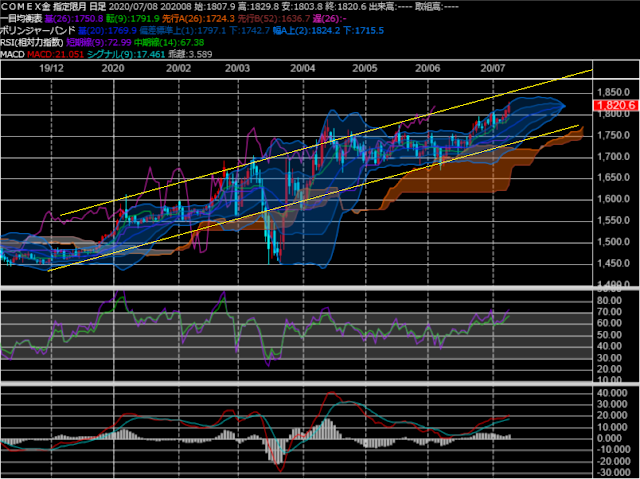Click the 1,500.0 price axis label
This screenshot has width=640, height=479.
[613, 242]
